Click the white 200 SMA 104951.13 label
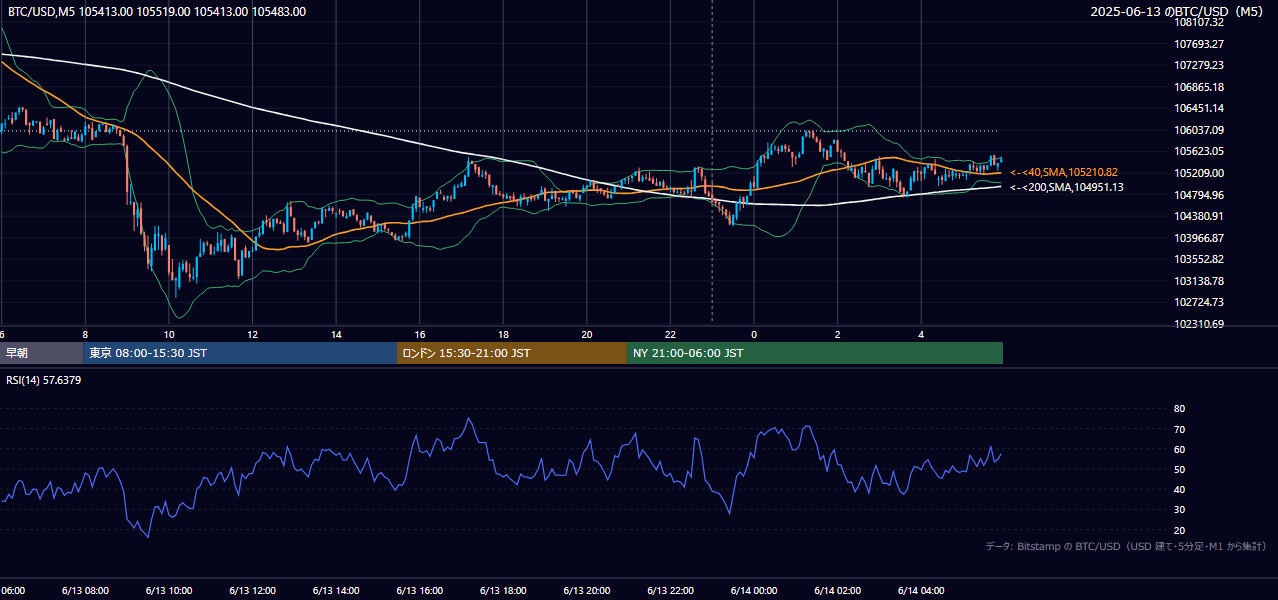Image resolution: width=1278 pixels, height=600 pixels. pyautogui.click(x=1066, y=187)
